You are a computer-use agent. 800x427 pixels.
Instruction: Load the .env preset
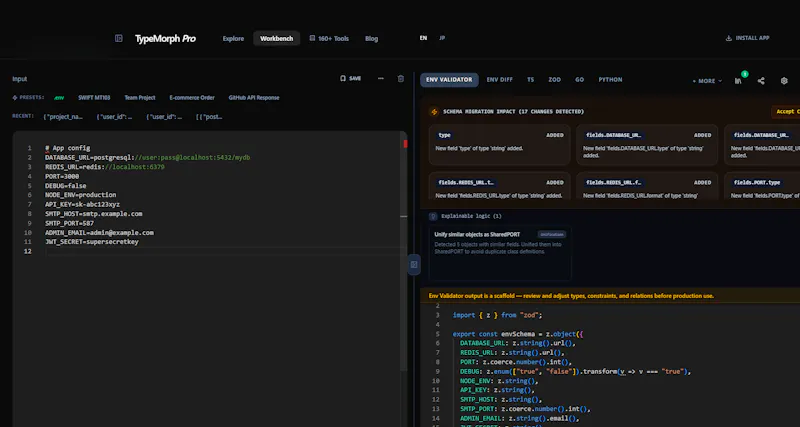59,97
